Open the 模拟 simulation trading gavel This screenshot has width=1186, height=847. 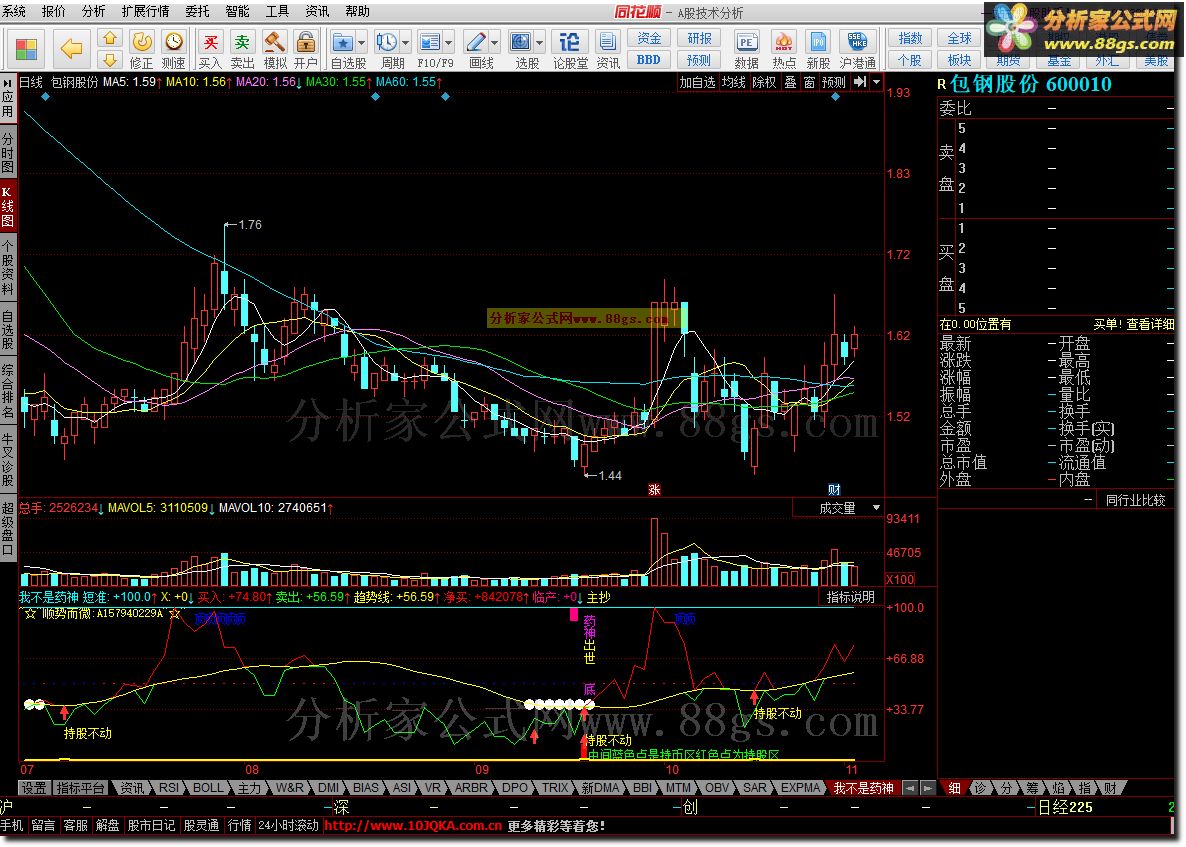[275, 49]
